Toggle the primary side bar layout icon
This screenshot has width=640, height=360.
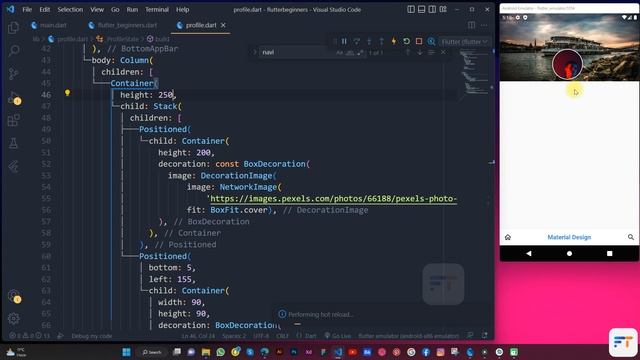click(411, 9)
